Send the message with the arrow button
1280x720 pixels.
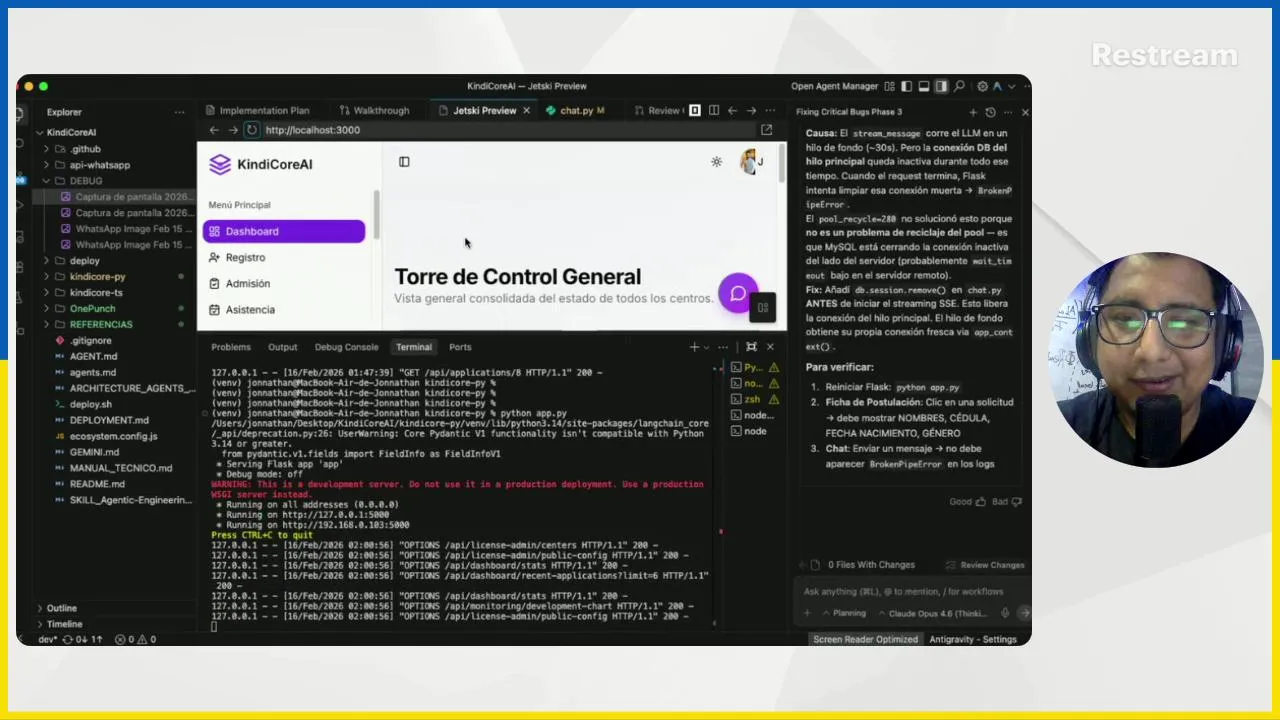click(x=1024, y=613)
